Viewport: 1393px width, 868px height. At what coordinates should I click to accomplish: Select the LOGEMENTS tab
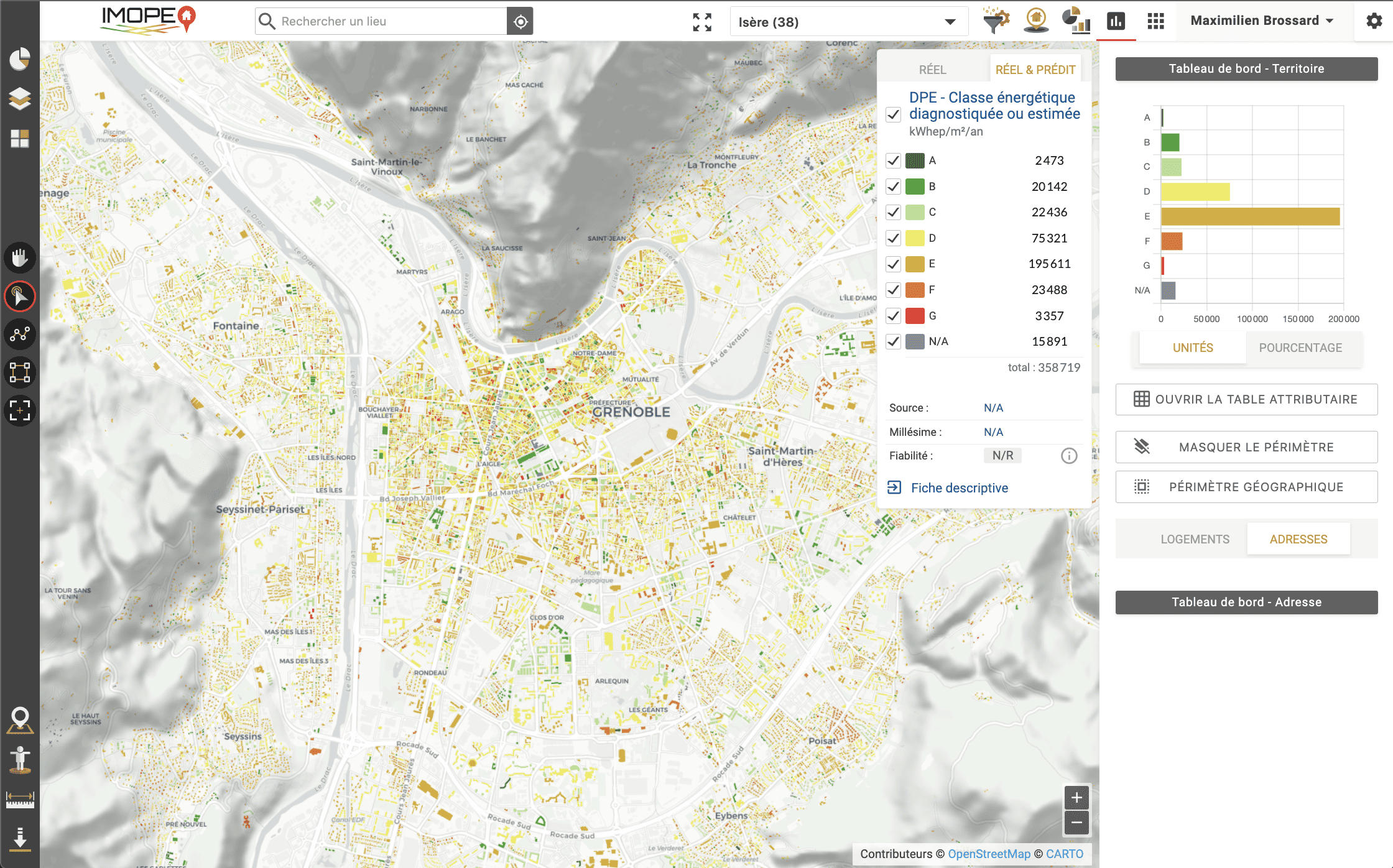coord(1195,539)
